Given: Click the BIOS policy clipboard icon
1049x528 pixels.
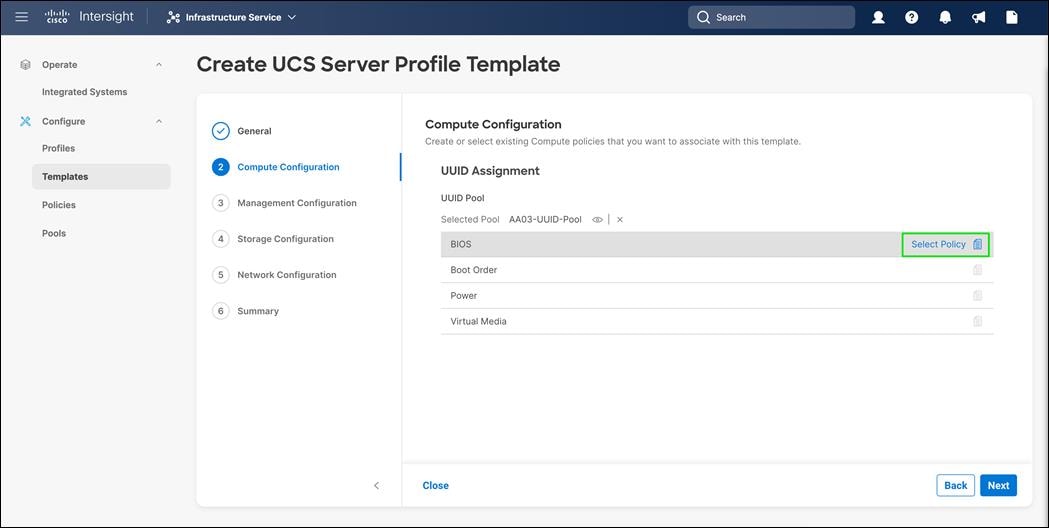Looking at the screenshot, I should [977, 244].
